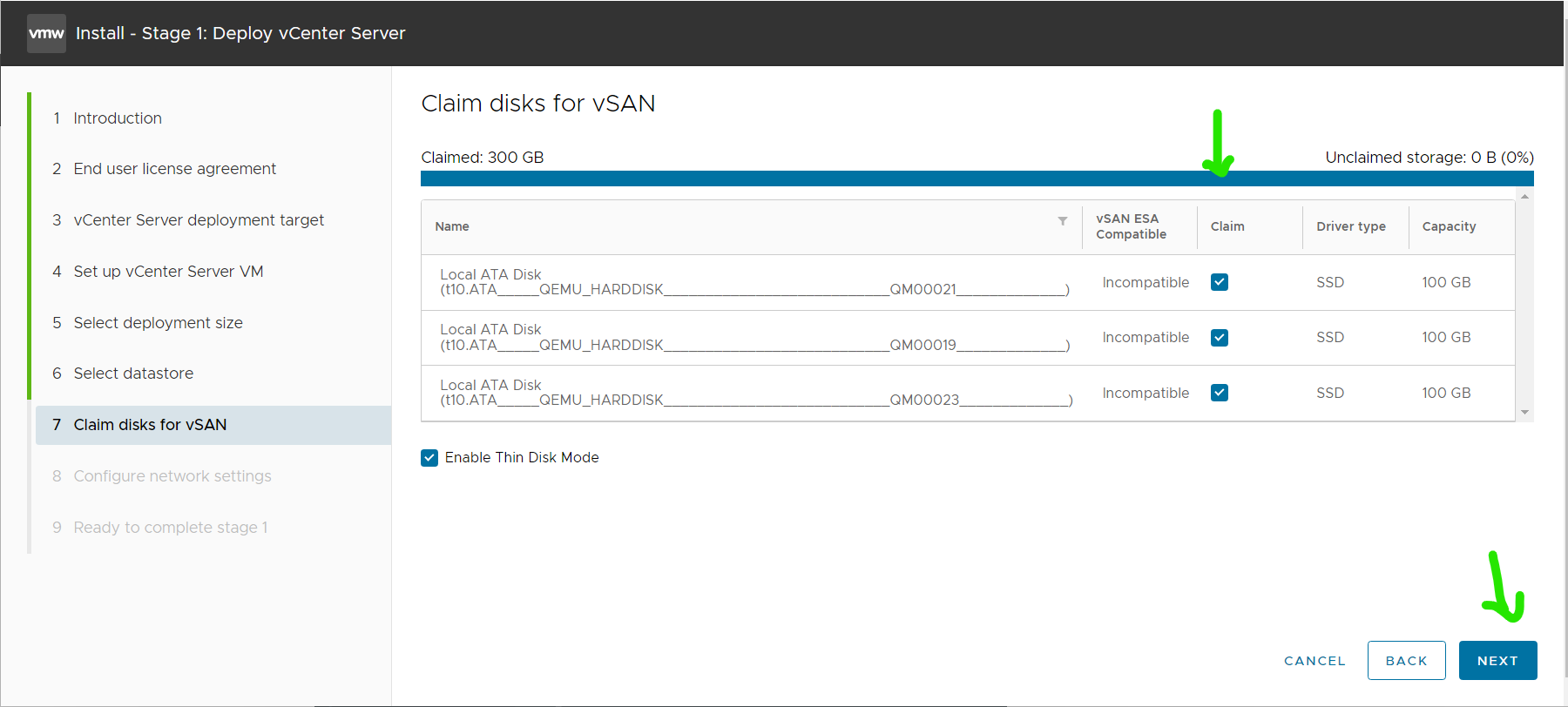1568x707 pixels.
Task: Click Install - Stage 1 title text
Action: pos(240,33)
